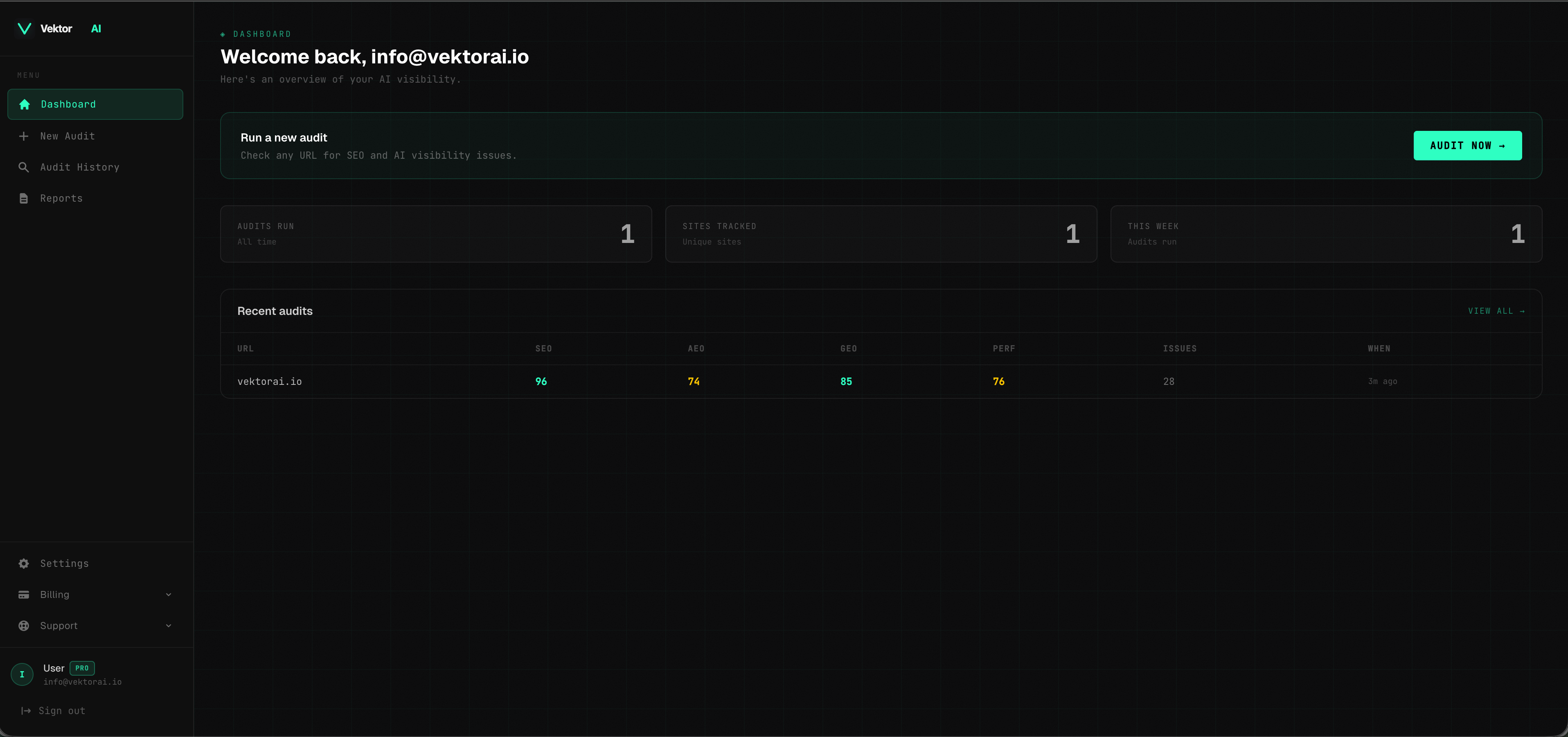Click the Vektor logo mark
Viewport: 1568px width, 737px height.
[x=25, y=28]
